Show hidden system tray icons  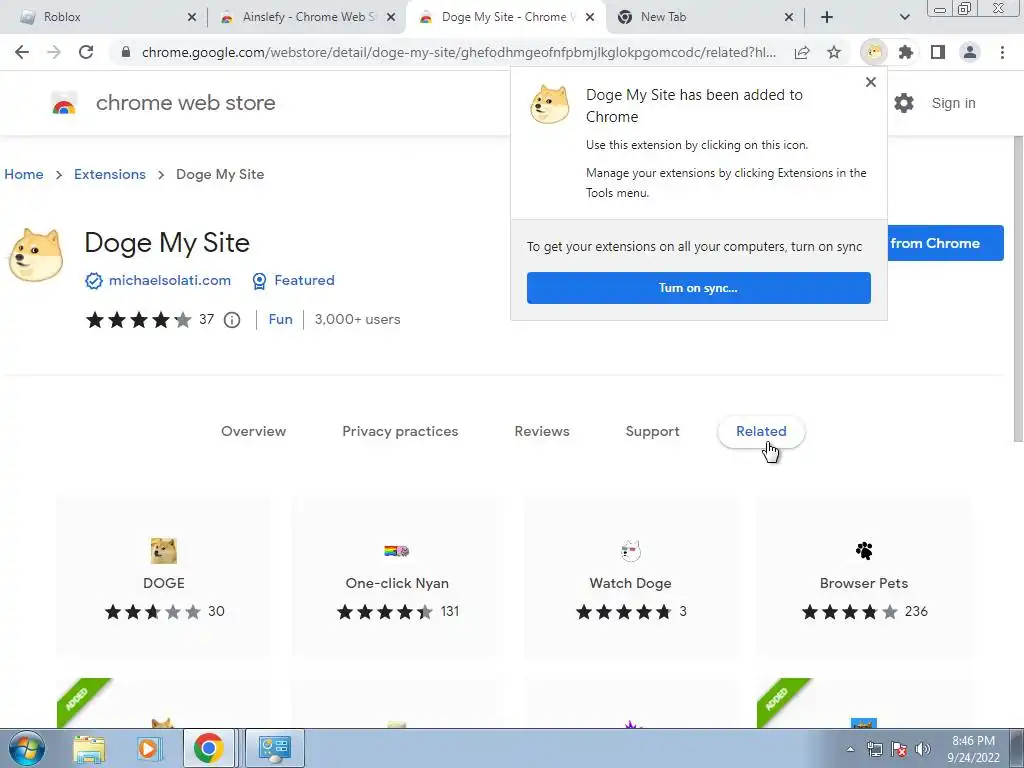click(850, 749)
